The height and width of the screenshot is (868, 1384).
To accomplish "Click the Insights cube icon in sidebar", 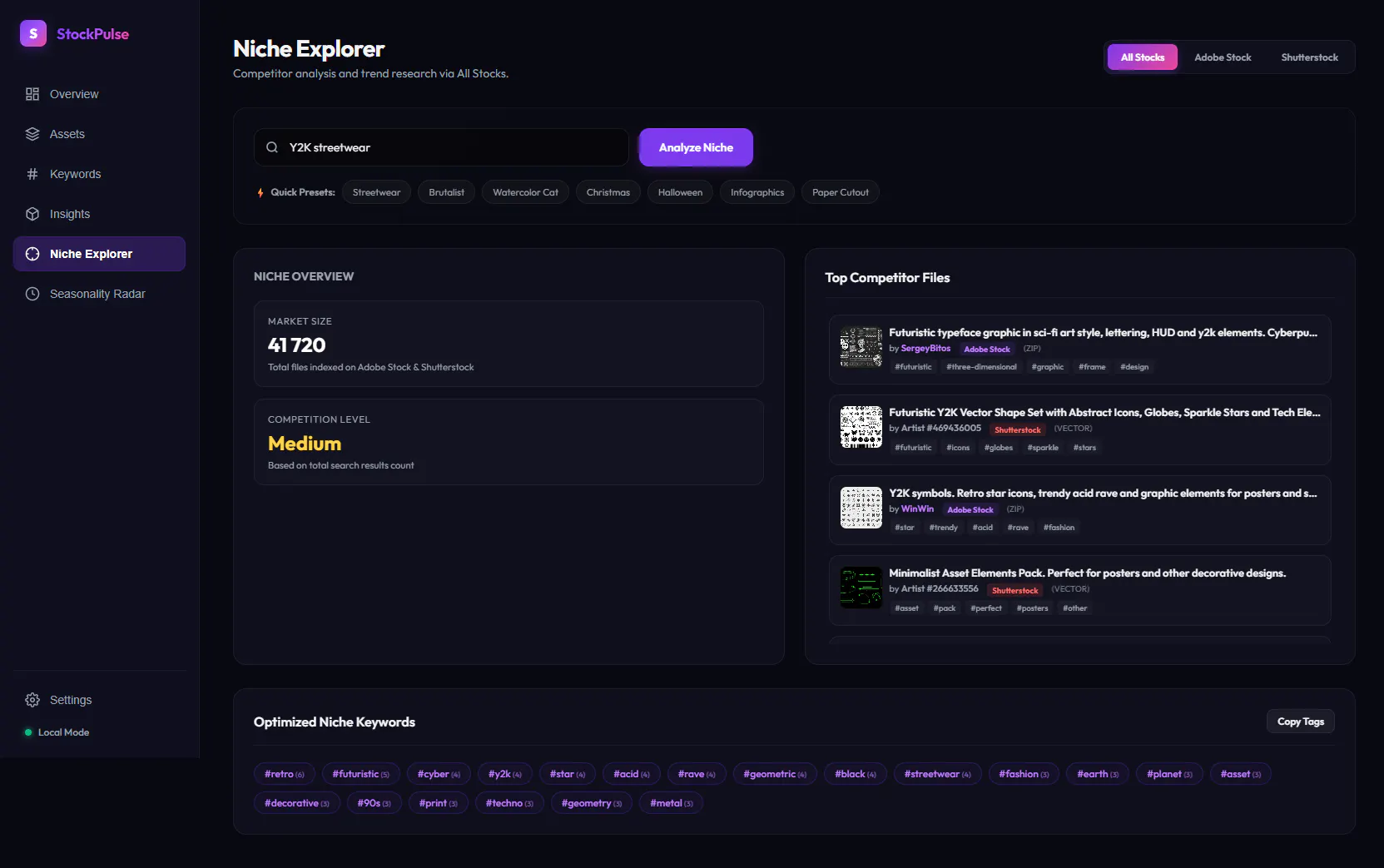I will coord(32,214).
